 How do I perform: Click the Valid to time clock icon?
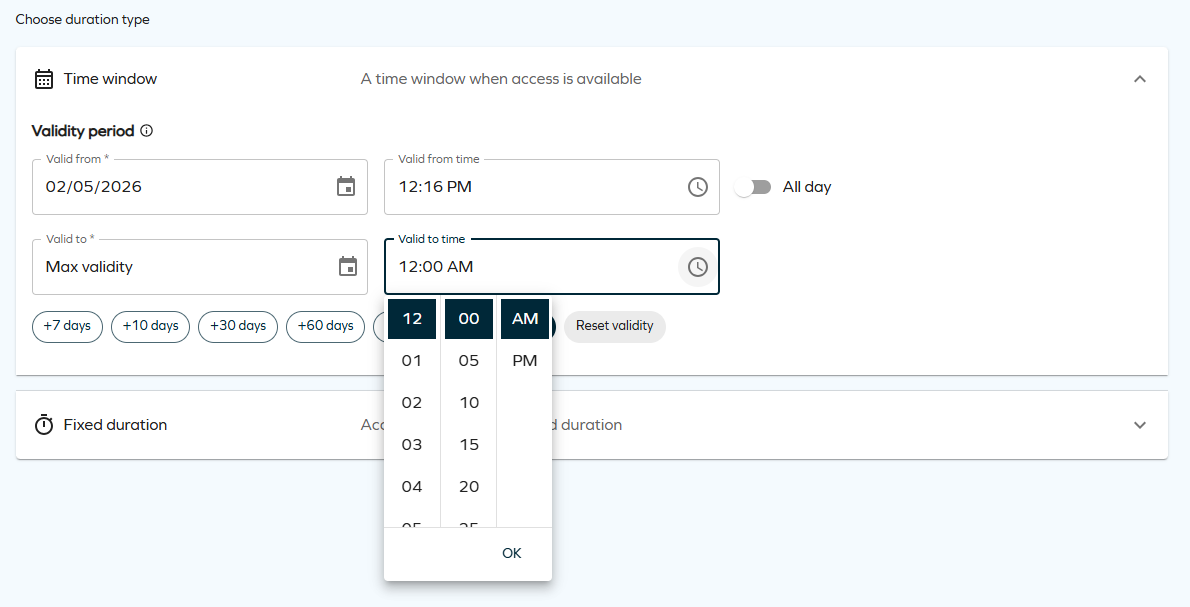[x=698, y=266]
